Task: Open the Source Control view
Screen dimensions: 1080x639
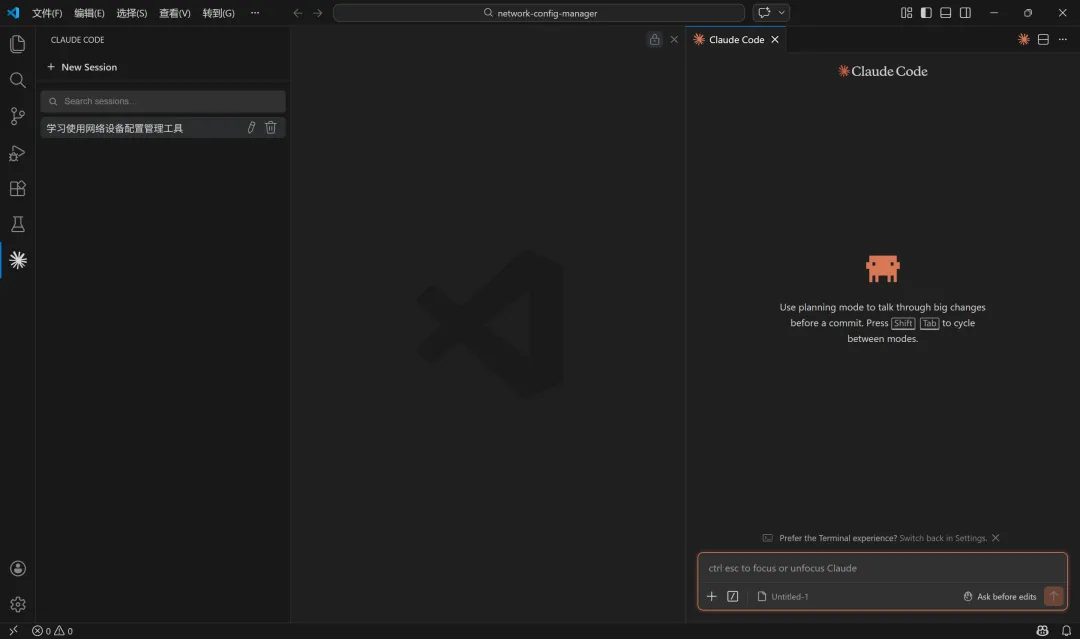Action: (18, 116)
